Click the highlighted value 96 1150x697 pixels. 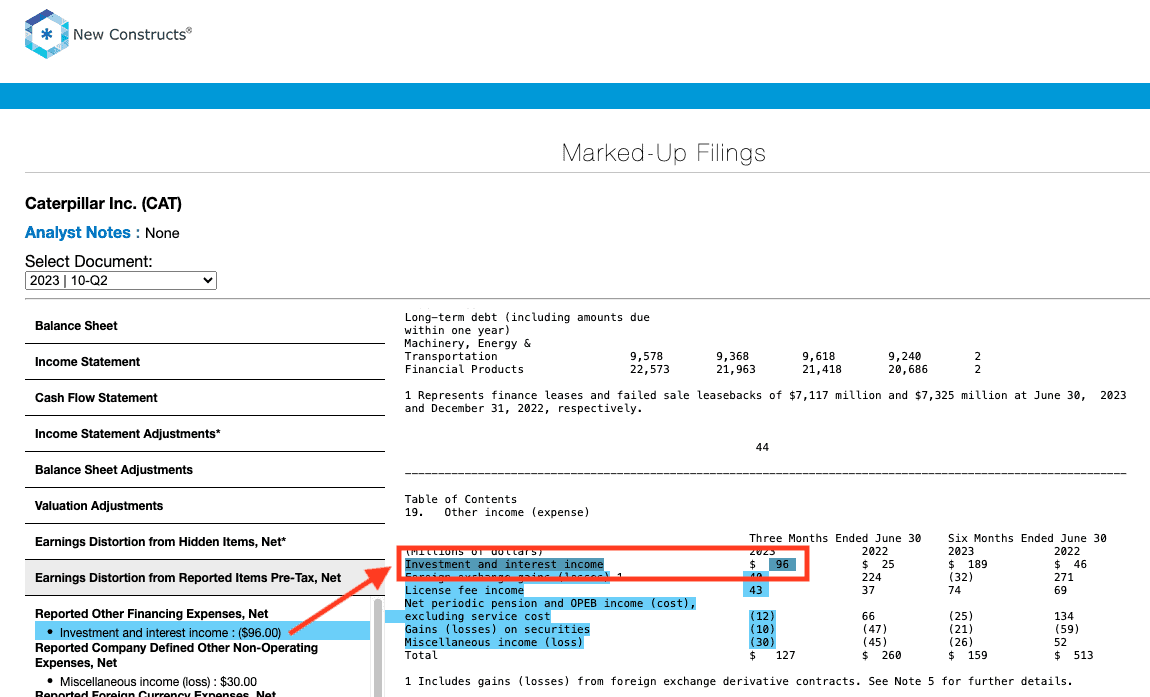tap(782, 564)
